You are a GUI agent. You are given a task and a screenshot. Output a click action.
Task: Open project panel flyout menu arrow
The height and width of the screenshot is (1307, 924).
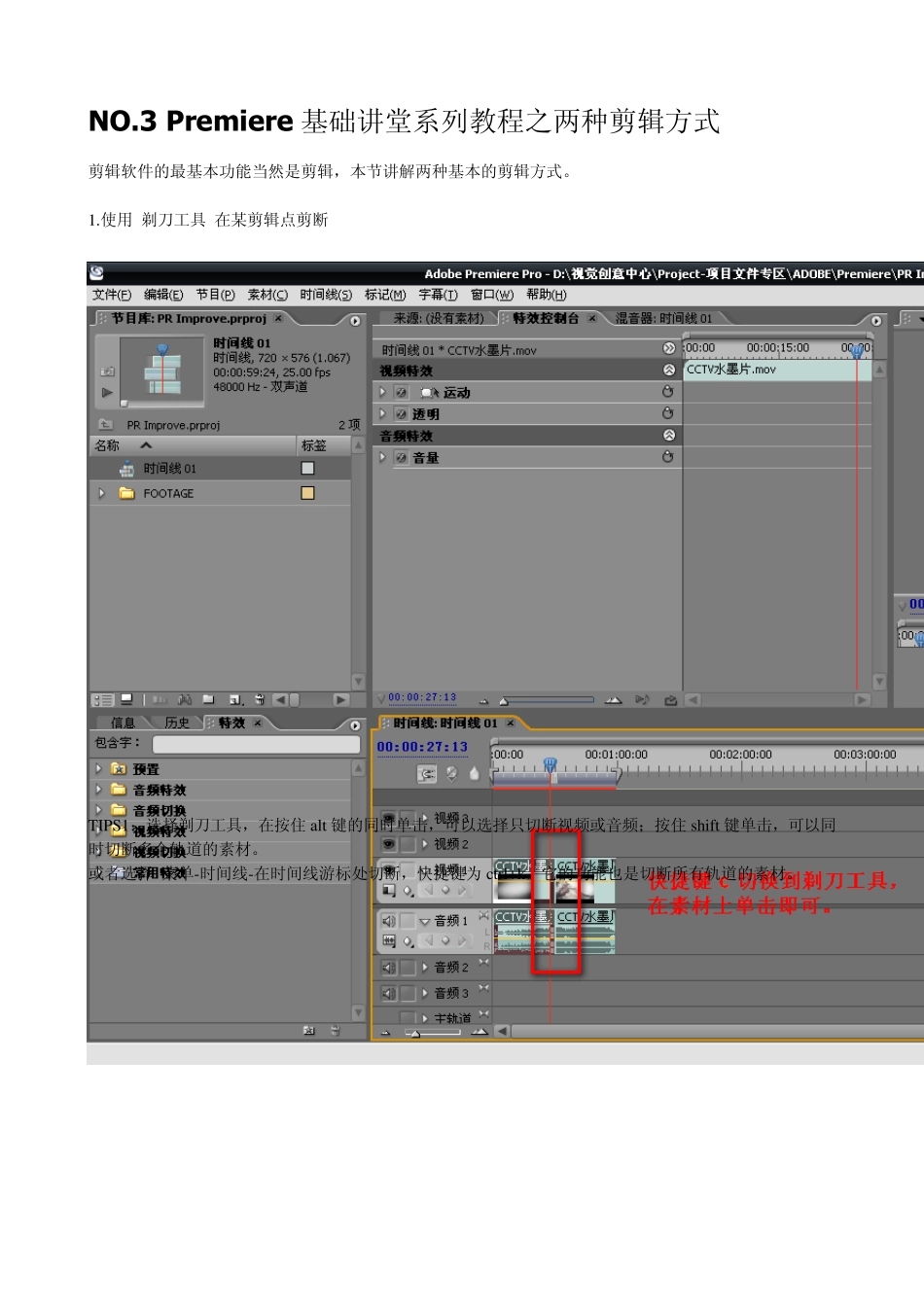(x=355, y=320)
